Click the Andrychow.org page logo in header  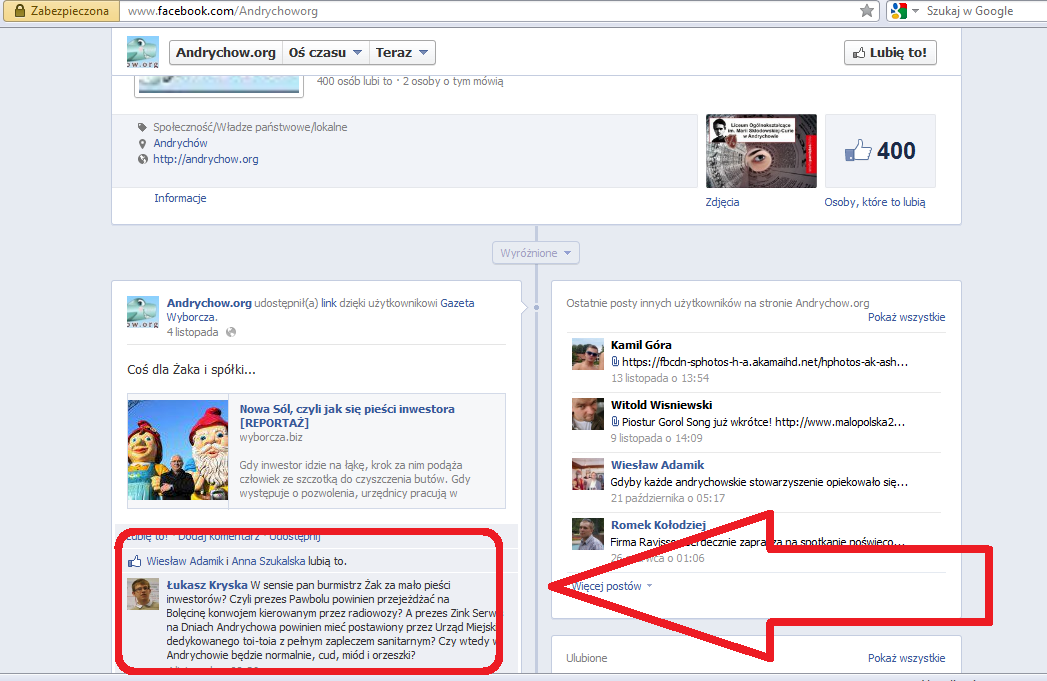[x=143, y=52]
